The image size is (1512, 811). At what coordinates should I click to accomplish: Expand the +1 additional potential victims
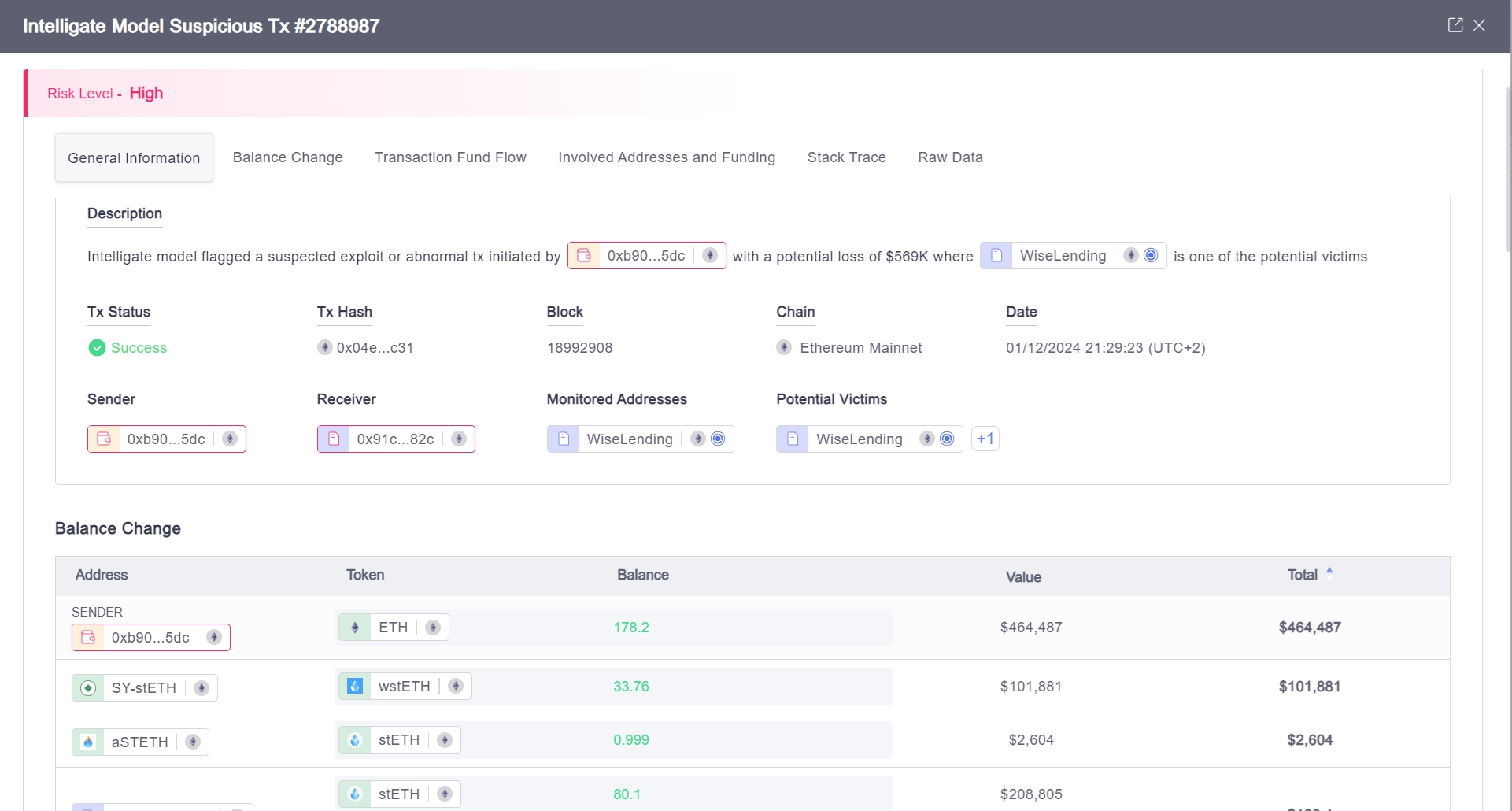click(x=985, y=439)
